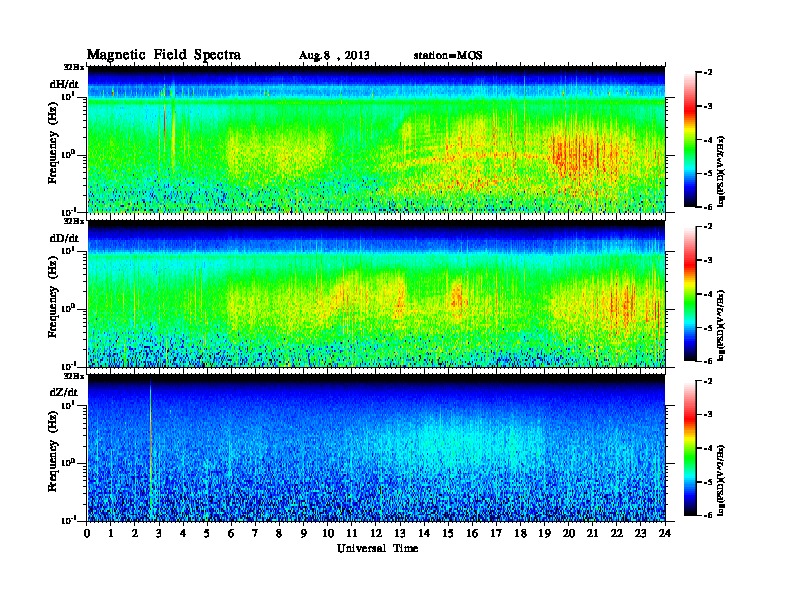Click the "32Hz" tick label above dH/dt
The image size is (792, 612).
tap(74, 66)
